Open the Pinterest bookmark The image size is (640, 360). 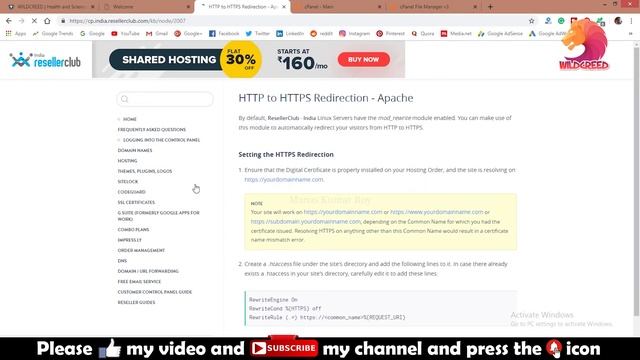coord(391,33)
